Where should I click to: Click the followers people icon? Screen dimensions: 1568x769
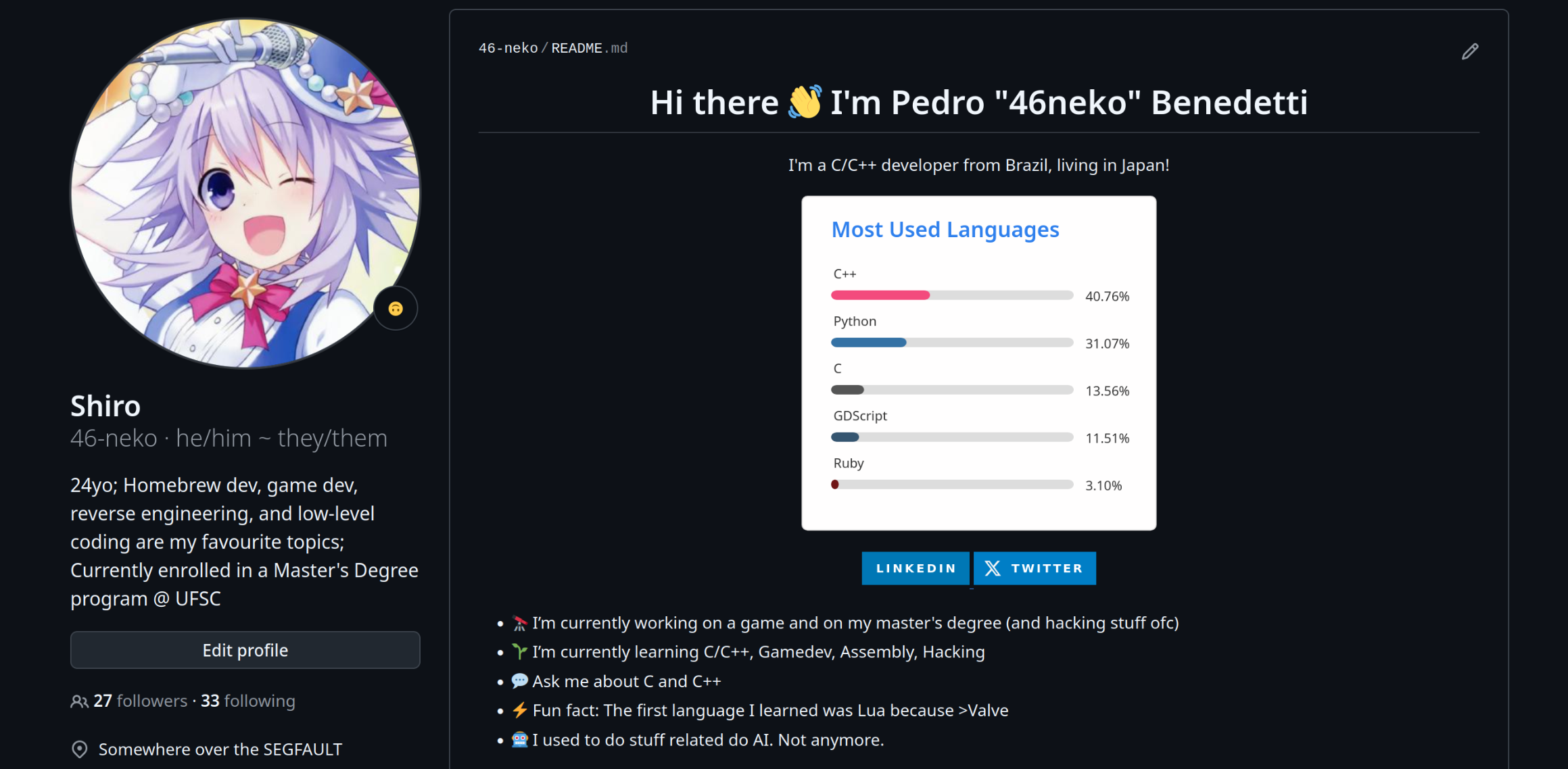point(79,701)
